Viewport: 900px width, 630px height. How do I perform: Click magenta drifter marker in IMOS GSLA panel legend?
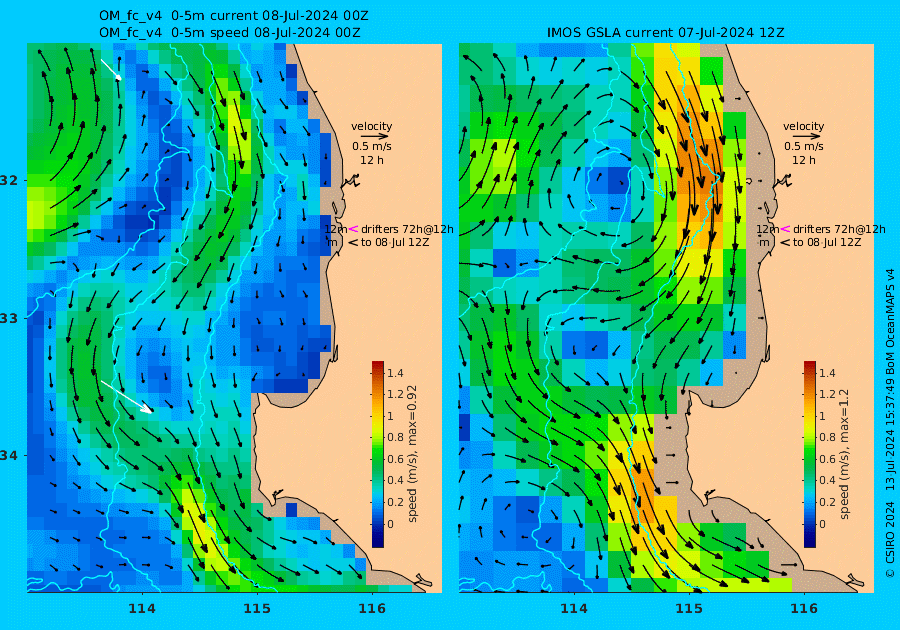click(785, 229)
